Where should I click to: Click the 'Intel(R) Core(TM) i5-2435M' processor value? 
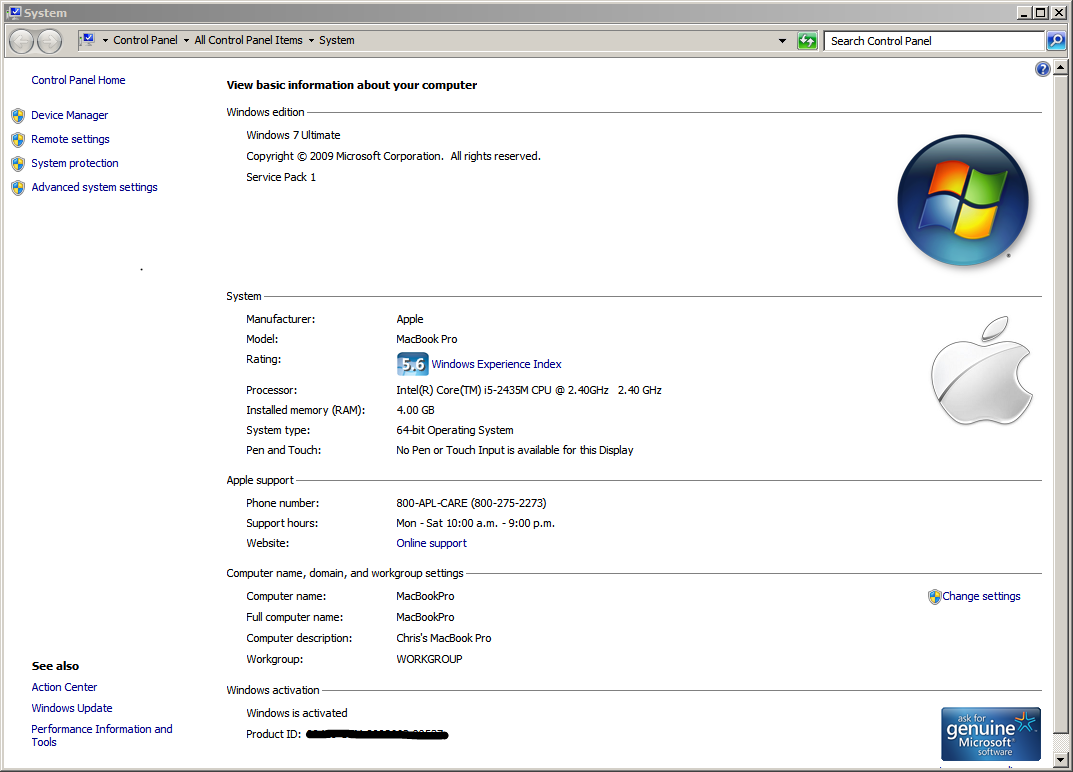coord(529,390)
